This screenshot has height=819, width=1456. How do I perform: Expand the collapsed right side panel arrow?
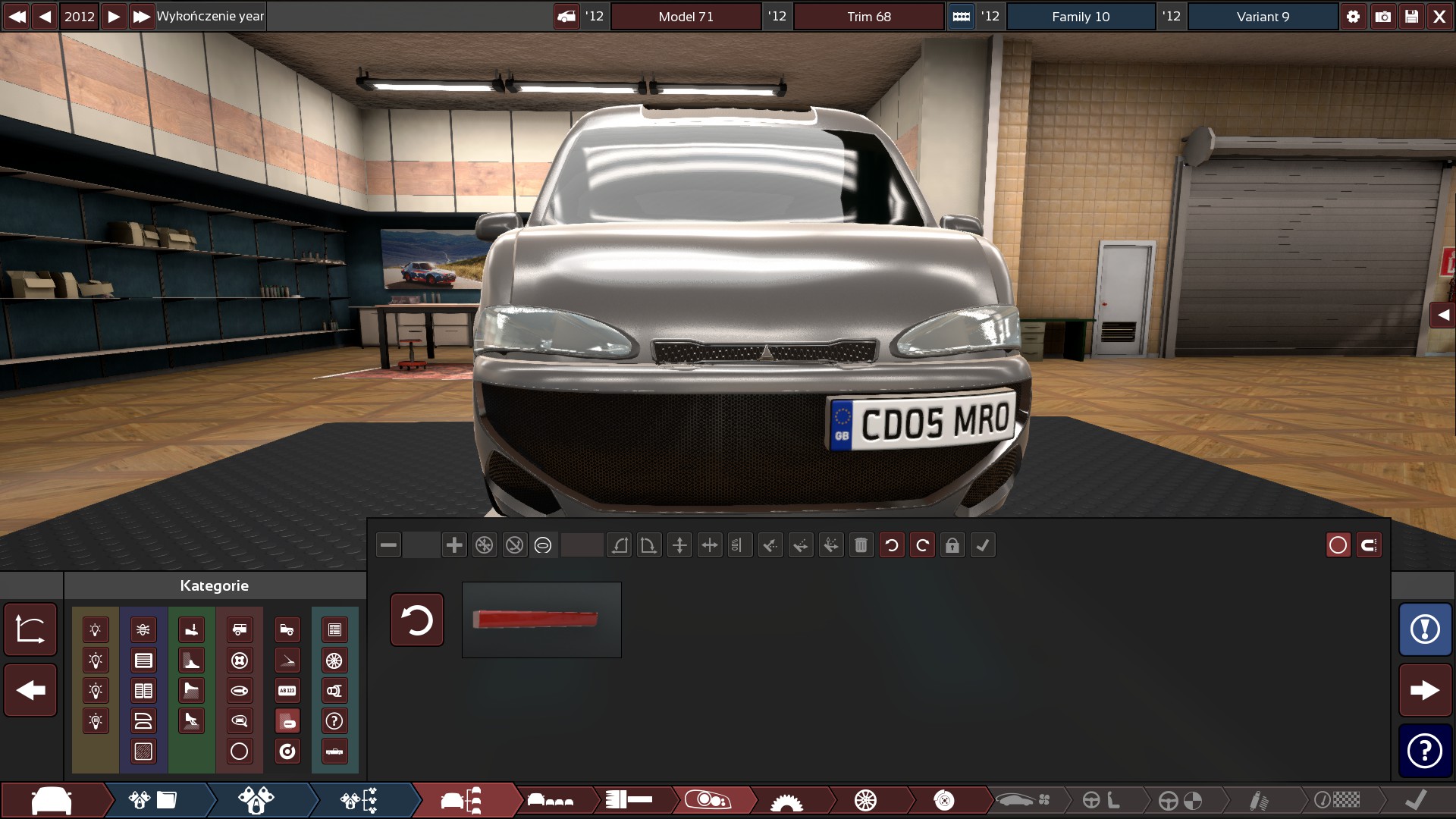1443,315
